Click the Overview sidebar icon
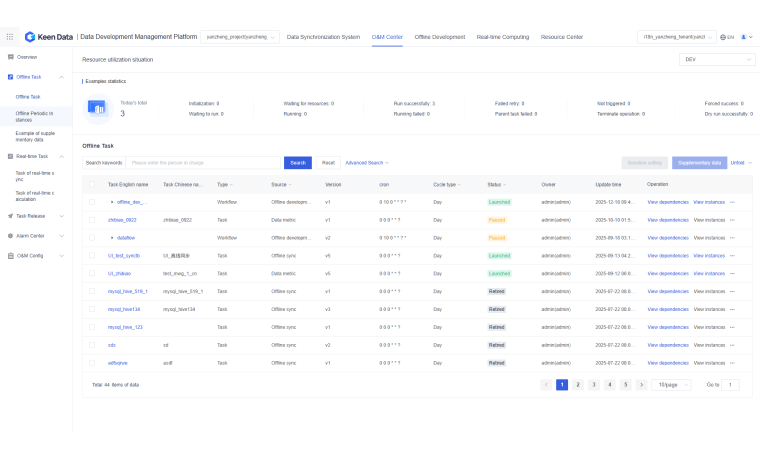The image size is (760, 460). click(x=10, y=57)
